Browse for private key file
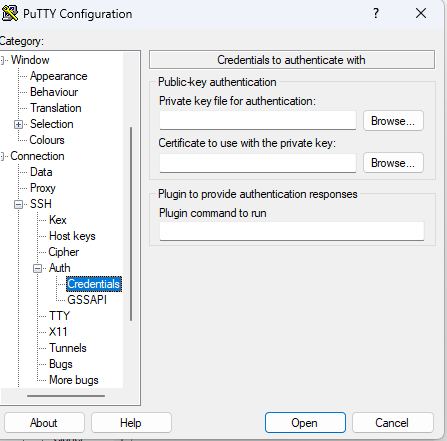The image size is (447, 441). [393, 121]
